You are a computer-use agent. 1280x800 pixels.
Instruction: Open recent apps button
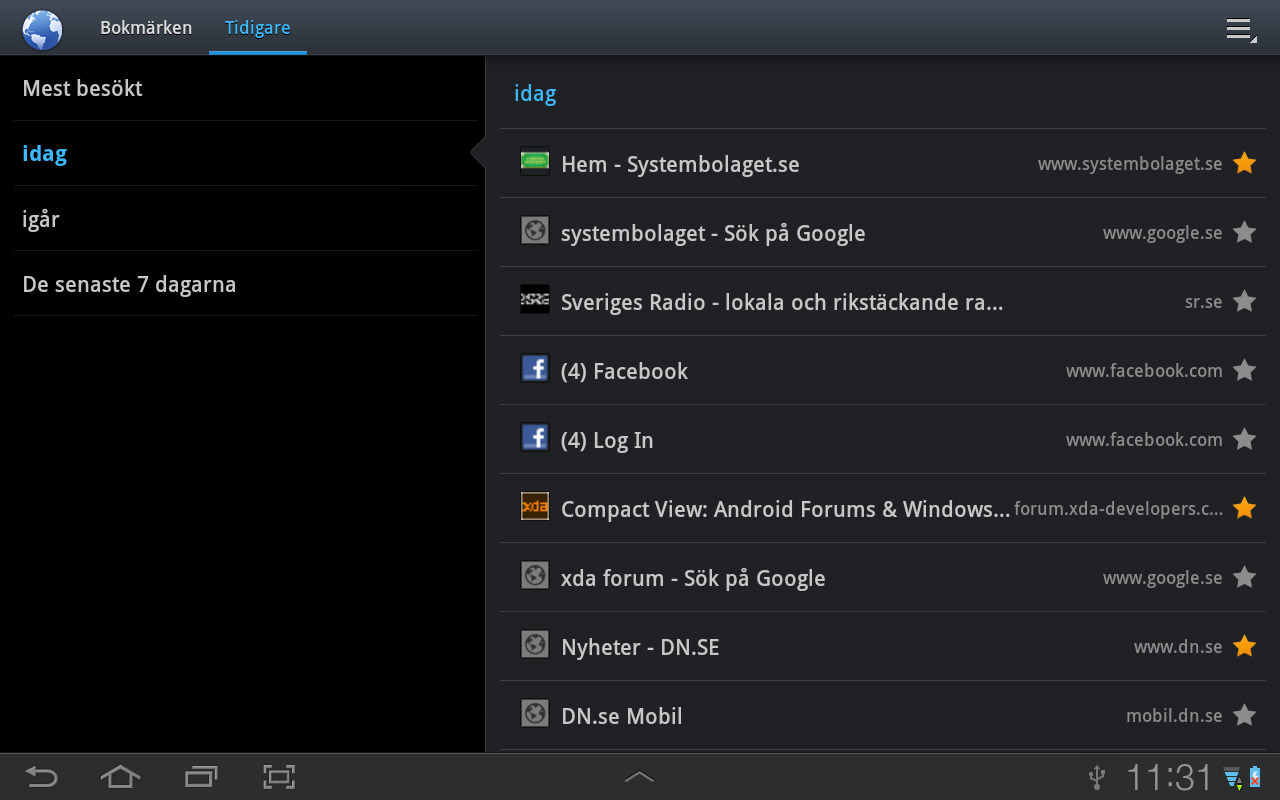201,776
